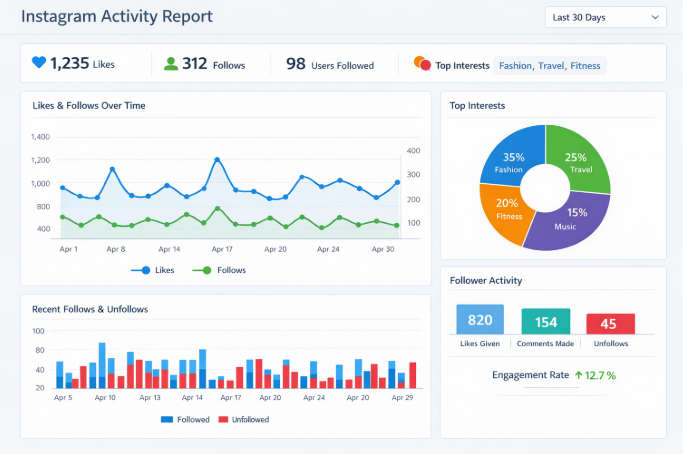683x454 pixels.
Task: Click the blue heart Likes icon
Action: point(39,64)
